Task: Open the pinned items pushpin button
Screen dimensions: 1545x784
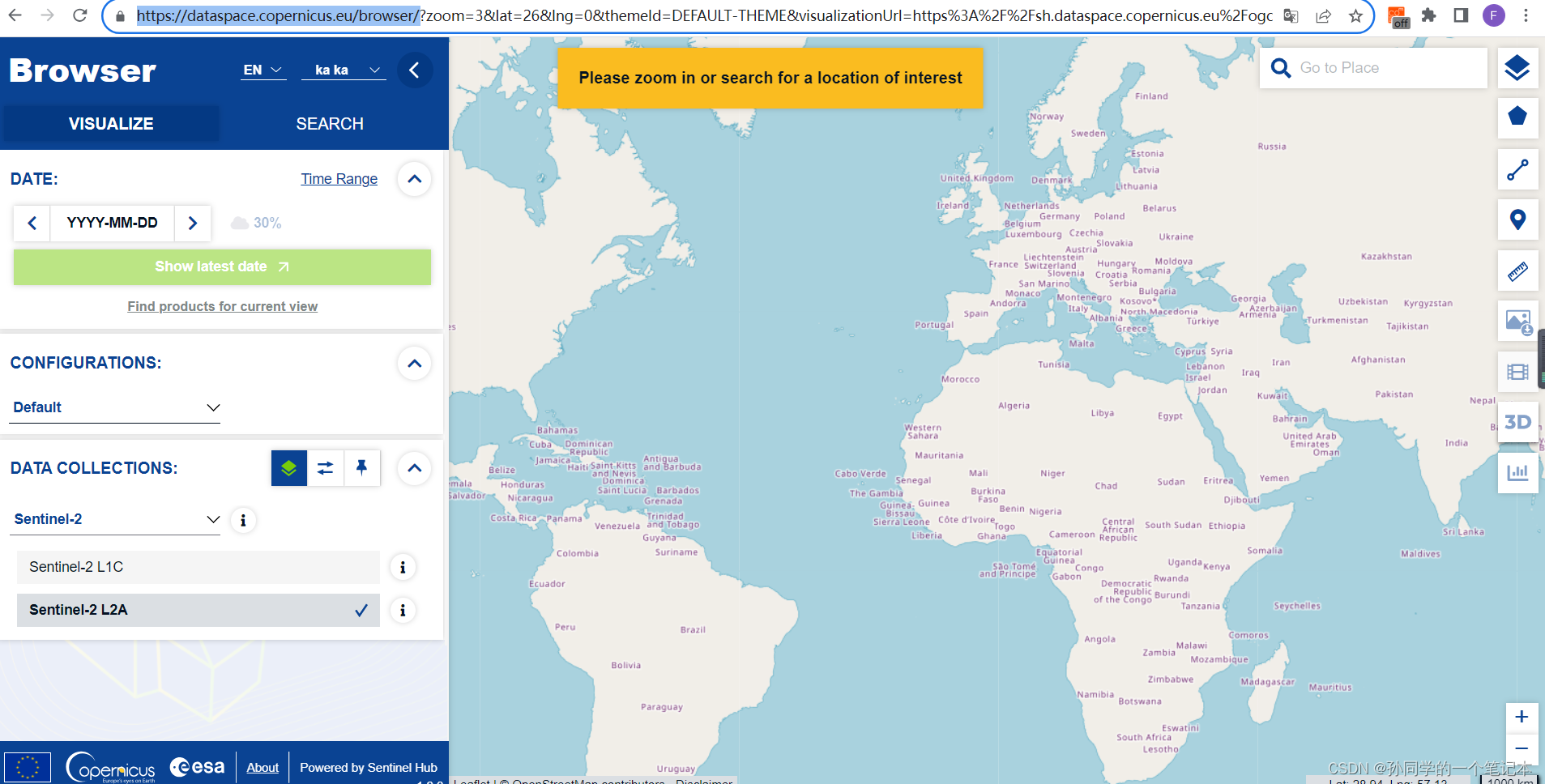Action: [362, 468]
